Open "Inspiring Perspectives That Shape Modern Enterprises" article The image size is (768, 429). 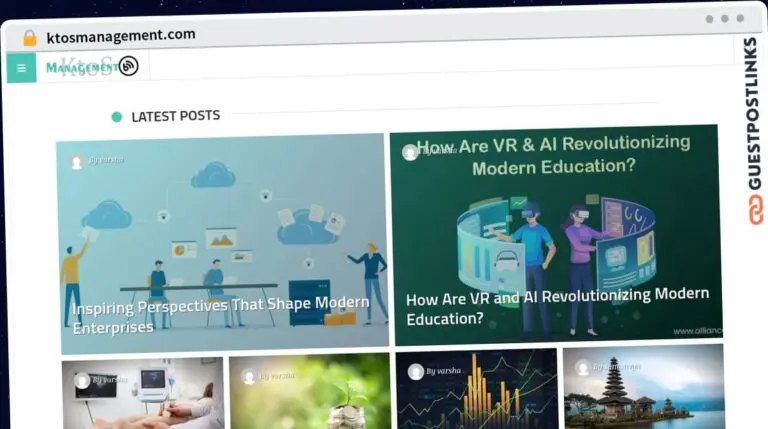click(220, 314)
